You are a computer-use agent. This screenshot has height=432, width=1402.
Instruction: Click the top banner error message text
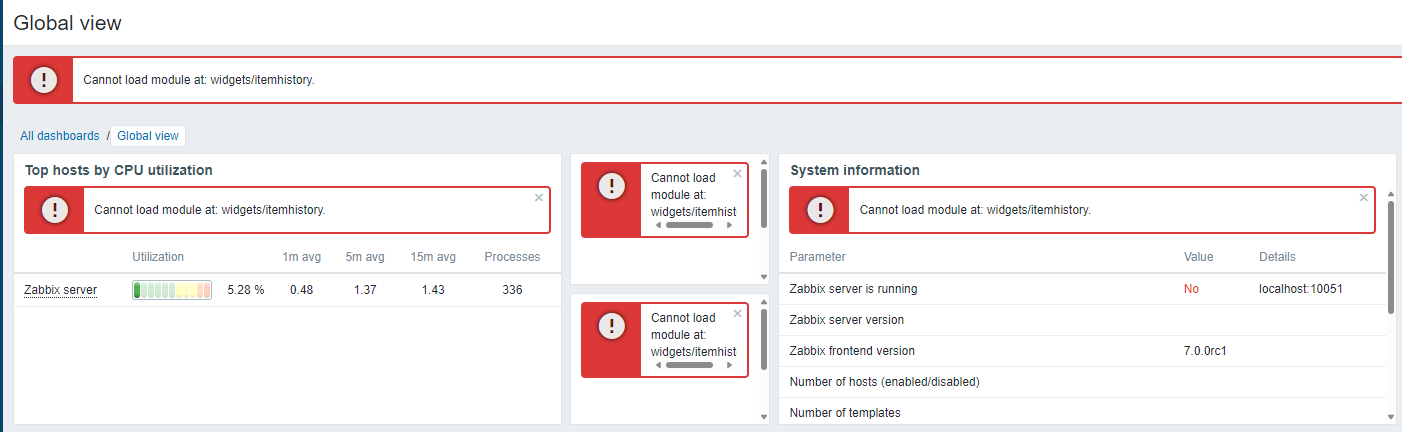199,80
